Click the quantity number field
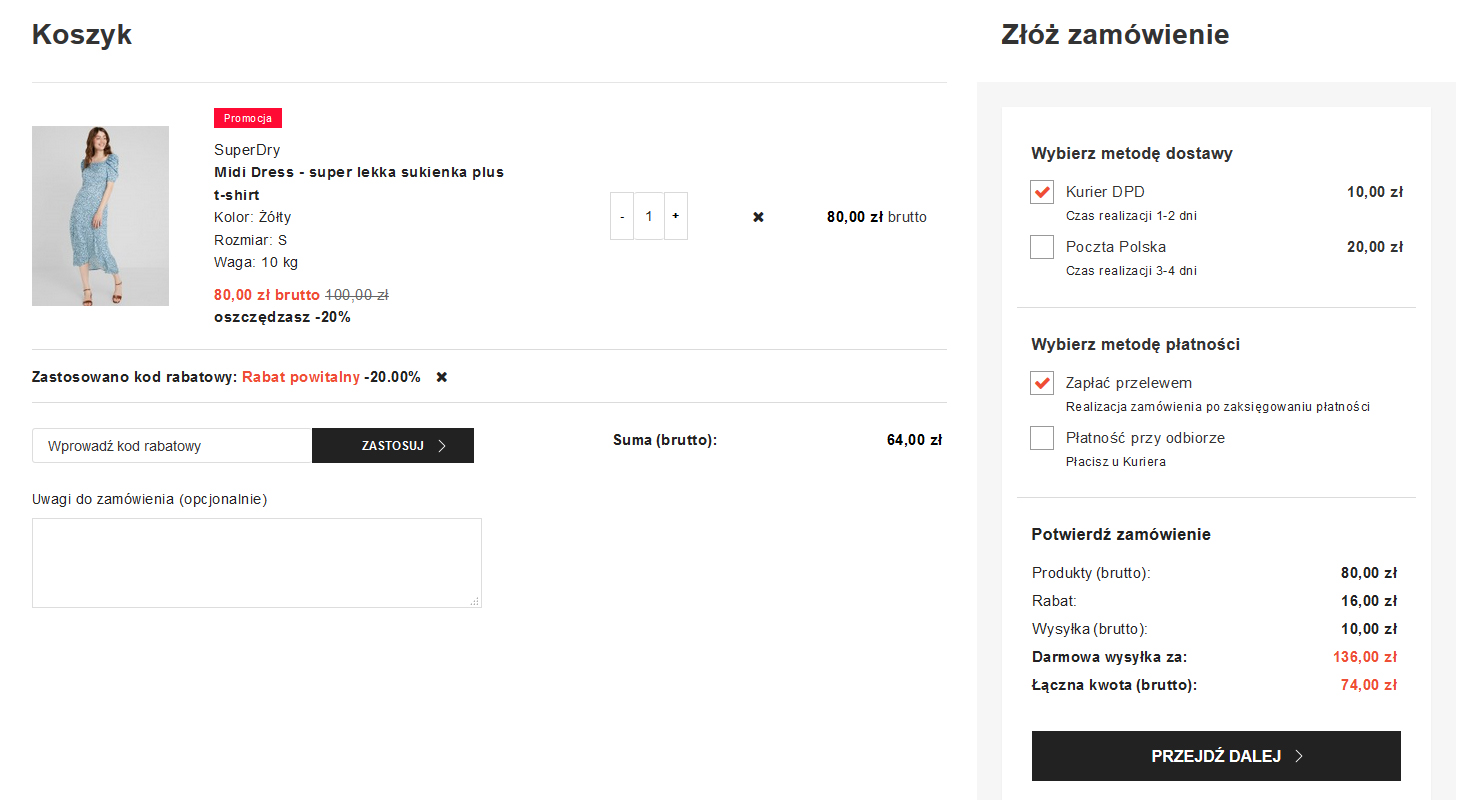 [x=649, y=216]
